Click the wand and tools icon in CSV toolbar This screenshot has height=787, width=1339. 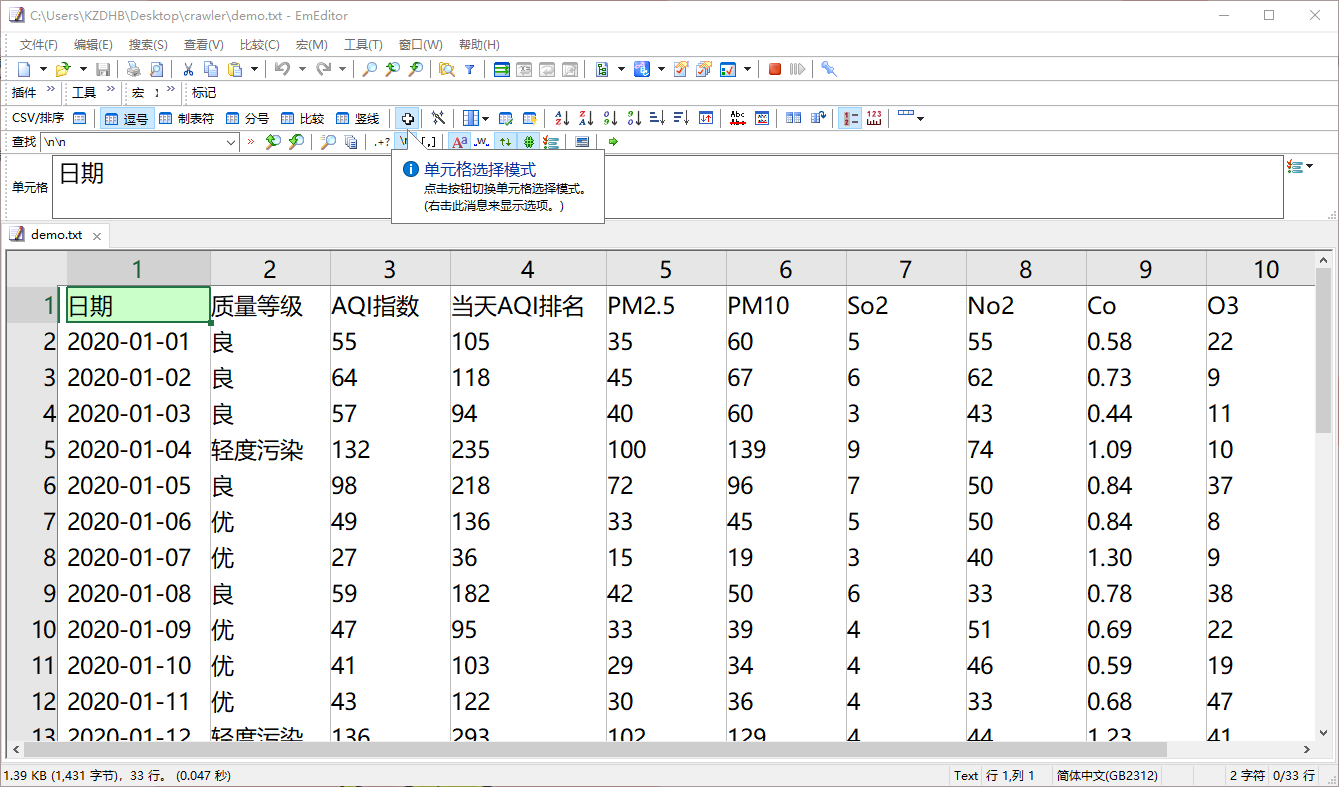438,118
